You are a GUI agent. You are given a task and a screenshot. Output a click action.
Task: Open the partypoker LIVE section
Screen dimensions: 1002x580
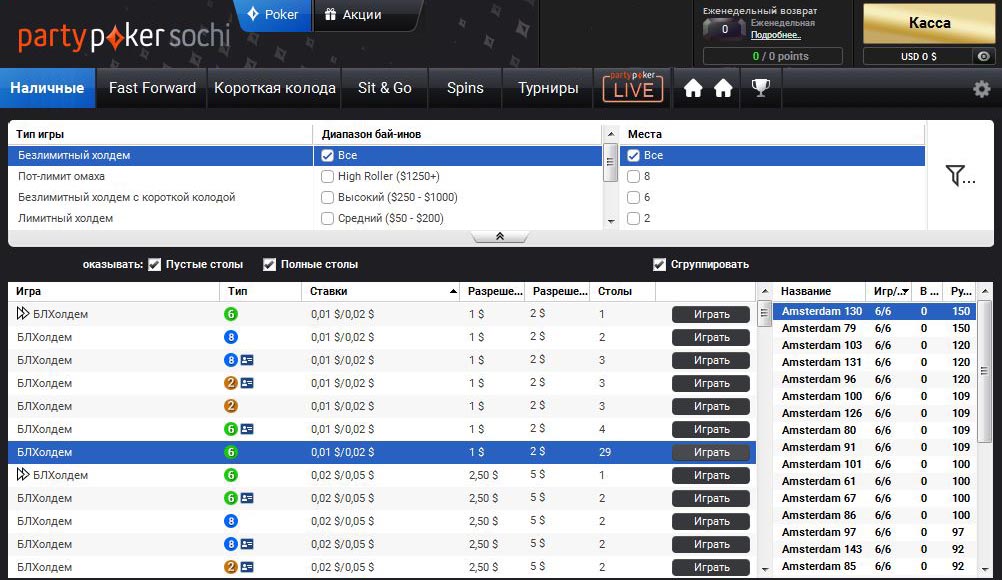click(x=633, y=88)
